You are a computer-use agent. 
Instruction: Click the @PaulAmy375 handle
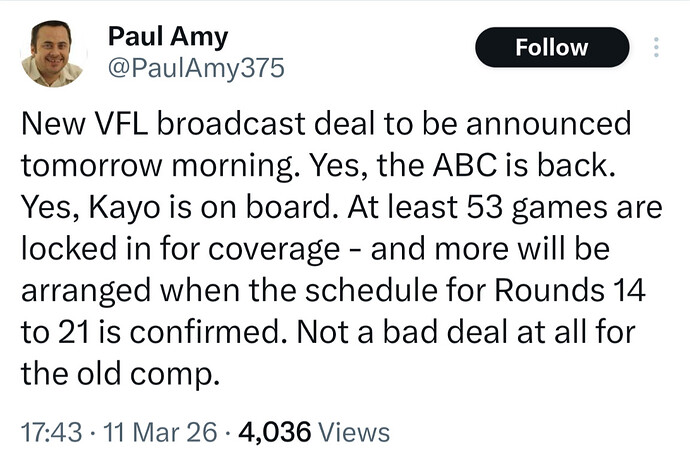tap(196, 68)
